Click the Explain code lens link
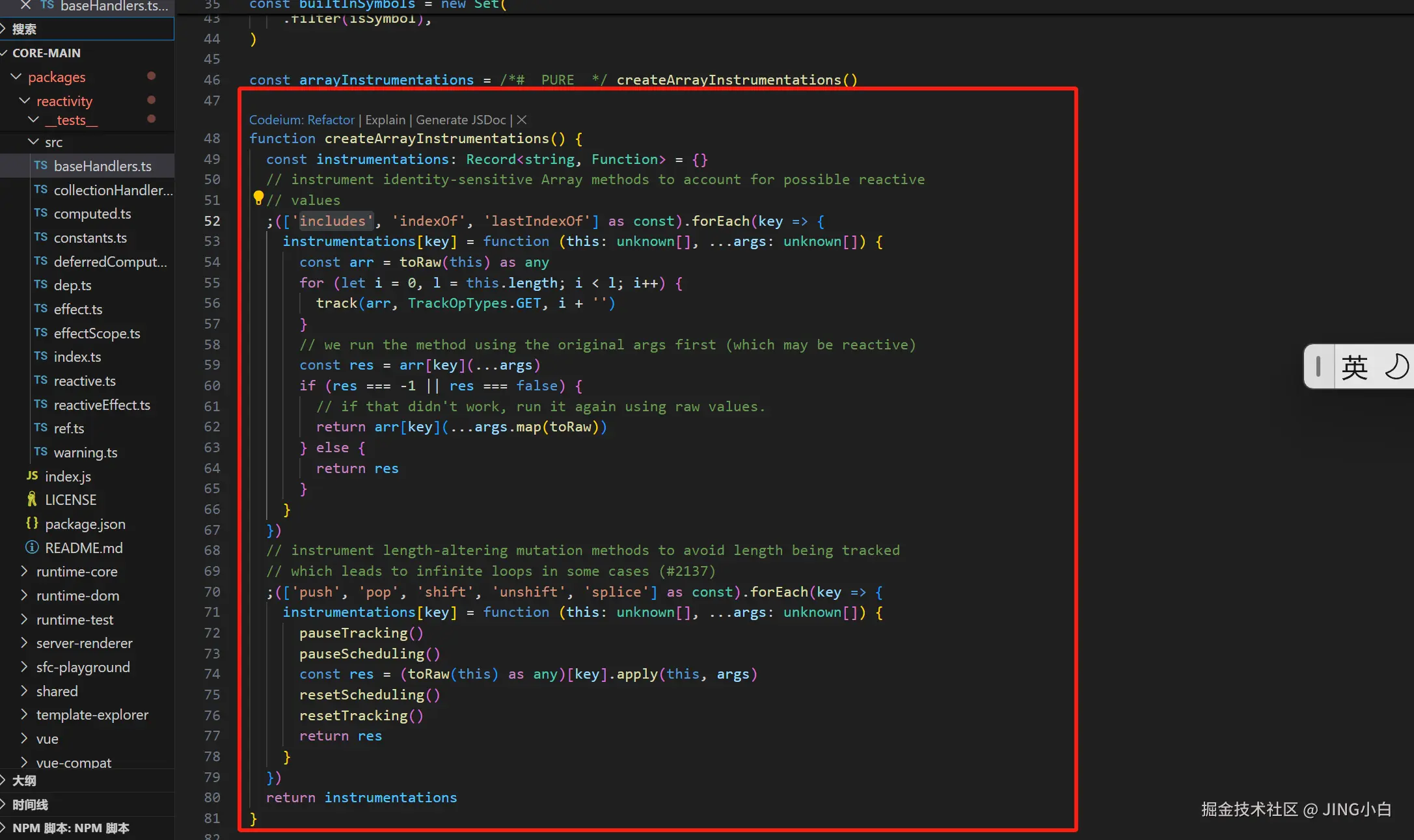 coord(385,120)
